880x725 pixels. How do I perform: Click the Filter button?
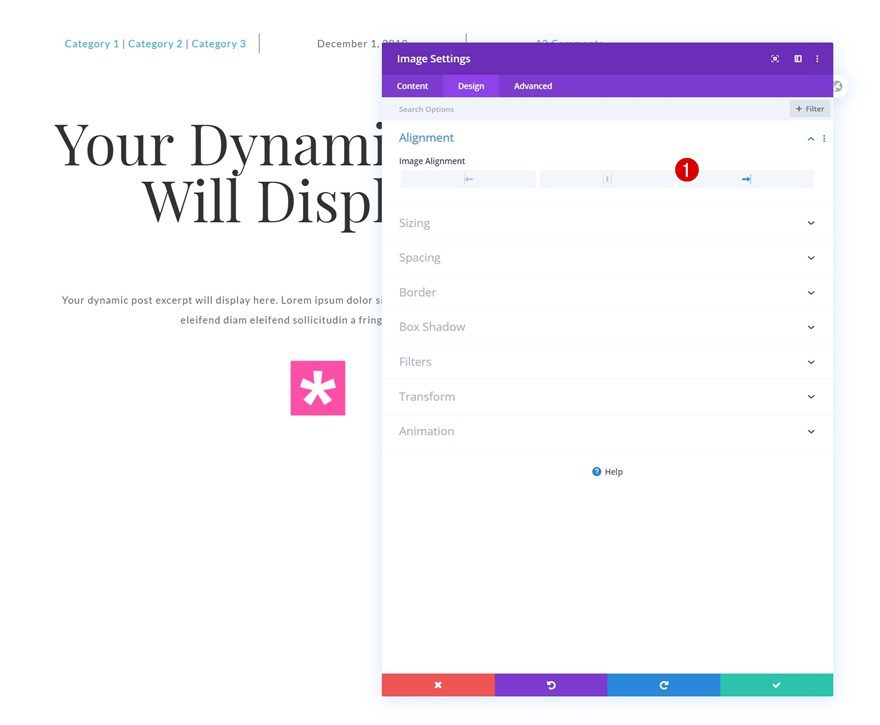(x=809, y=109)
